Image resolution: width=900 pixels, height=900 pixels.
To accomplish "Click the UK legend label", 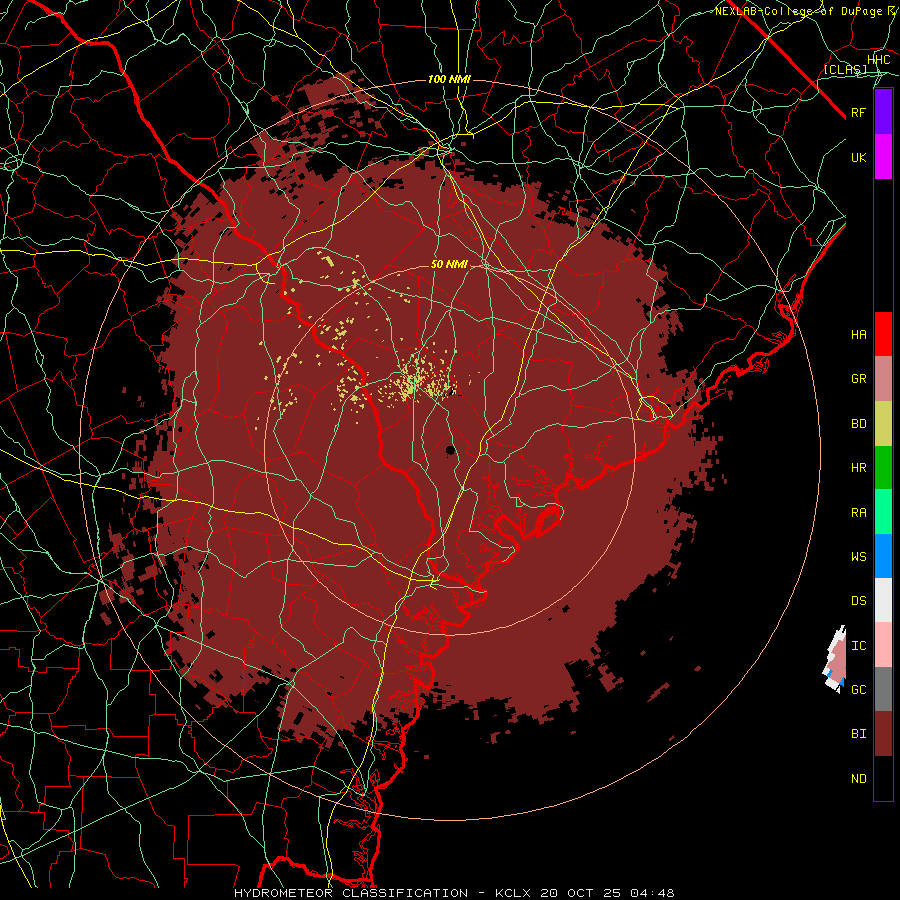I will tap(858, 157).
